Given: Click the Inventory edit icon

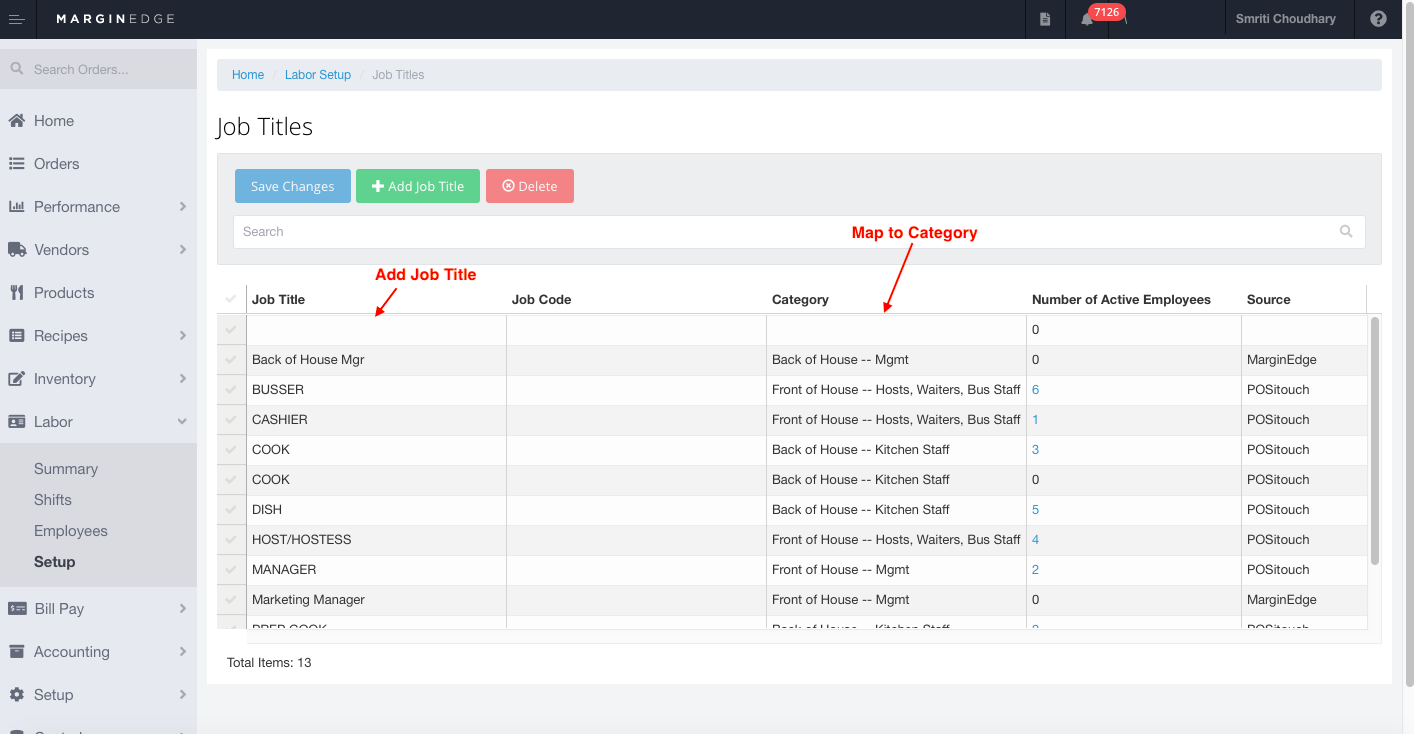Looking at the screenshot, I should (17, 379).
